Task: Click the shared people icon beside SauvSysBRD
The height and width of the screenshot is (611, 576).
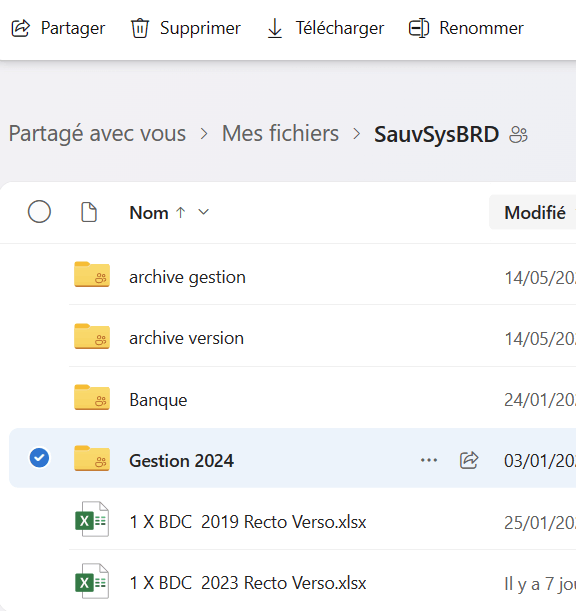Action: tap(518, 135)
